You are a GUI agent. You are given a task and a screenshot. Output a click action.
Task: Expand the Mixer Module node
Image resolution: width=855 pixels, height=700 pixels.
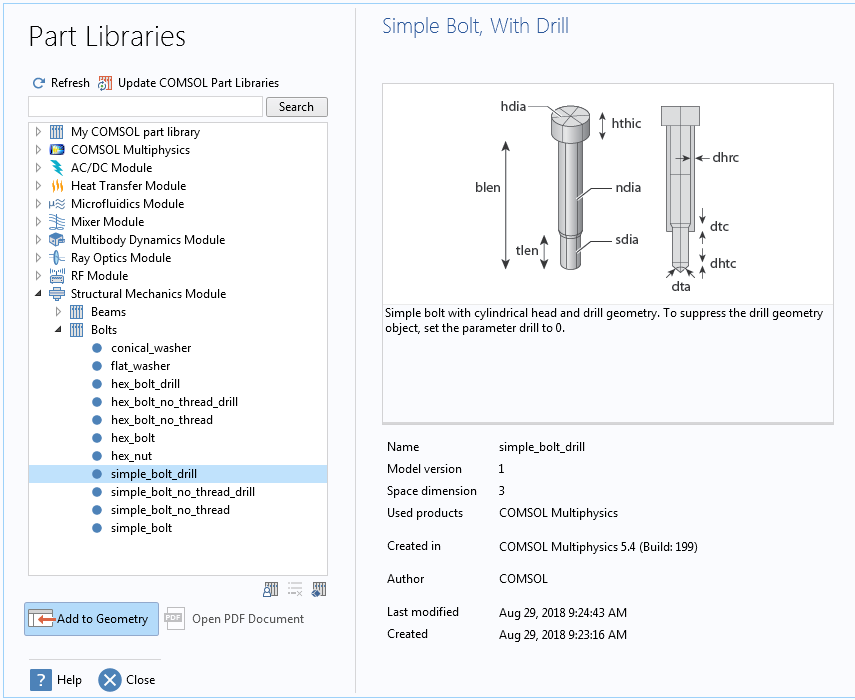tap(38, 222)
